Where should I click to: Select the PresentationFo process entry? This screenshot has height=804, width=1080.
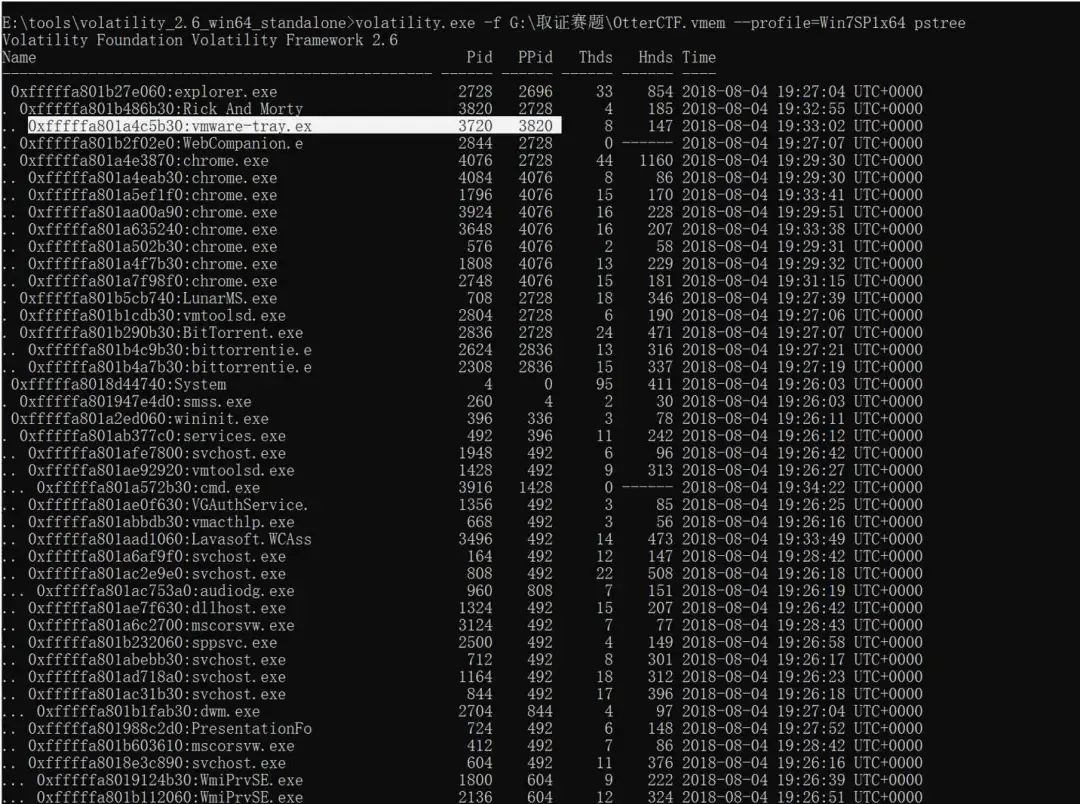(x=169, y=729)
